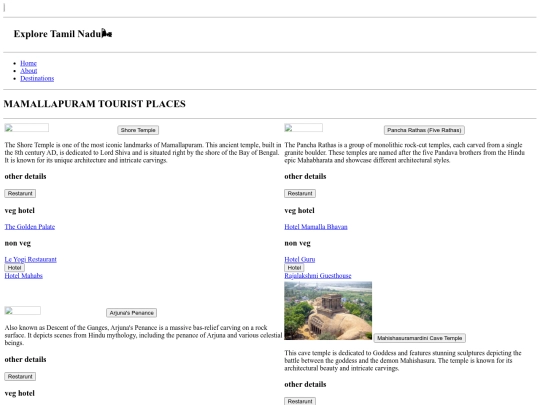The height and width of the screenshot is (405, 540).
Task: Click the Mahishasuramardini cave temple photo
Action: [328, 311]
